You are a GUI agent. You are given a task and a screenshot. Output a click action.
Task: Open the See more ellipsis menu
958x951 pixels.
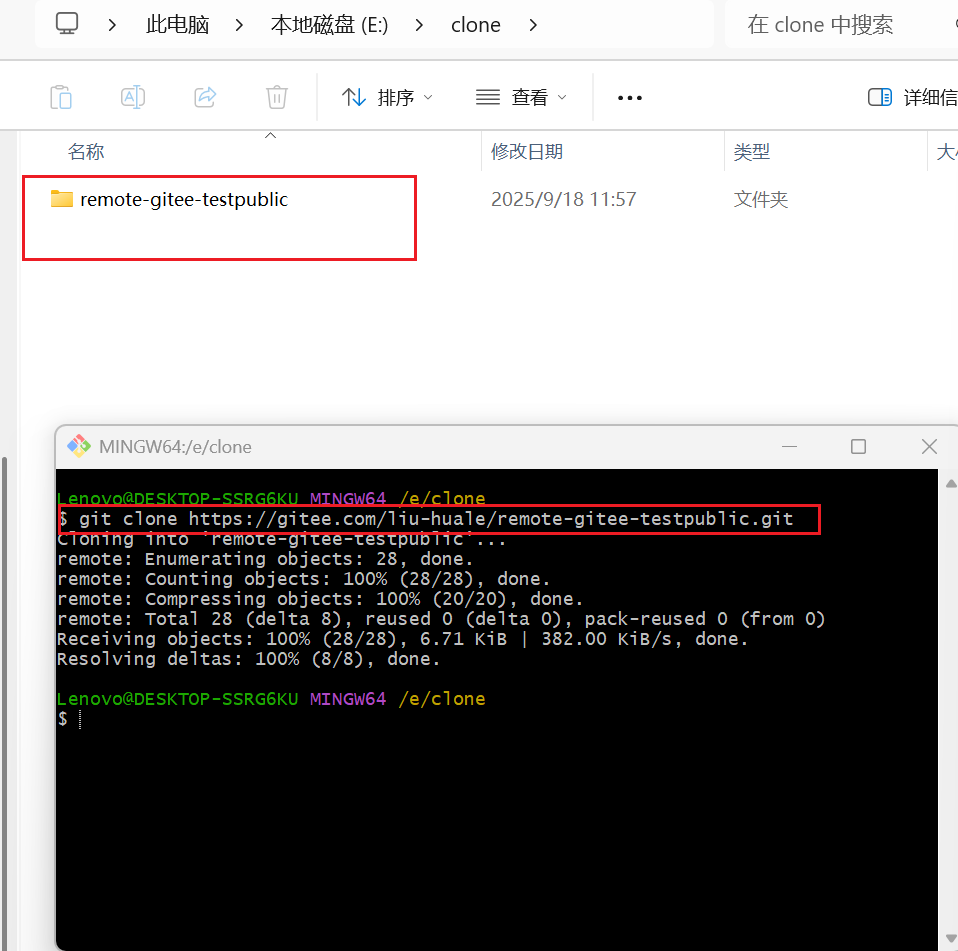click(x=629, y=98)
